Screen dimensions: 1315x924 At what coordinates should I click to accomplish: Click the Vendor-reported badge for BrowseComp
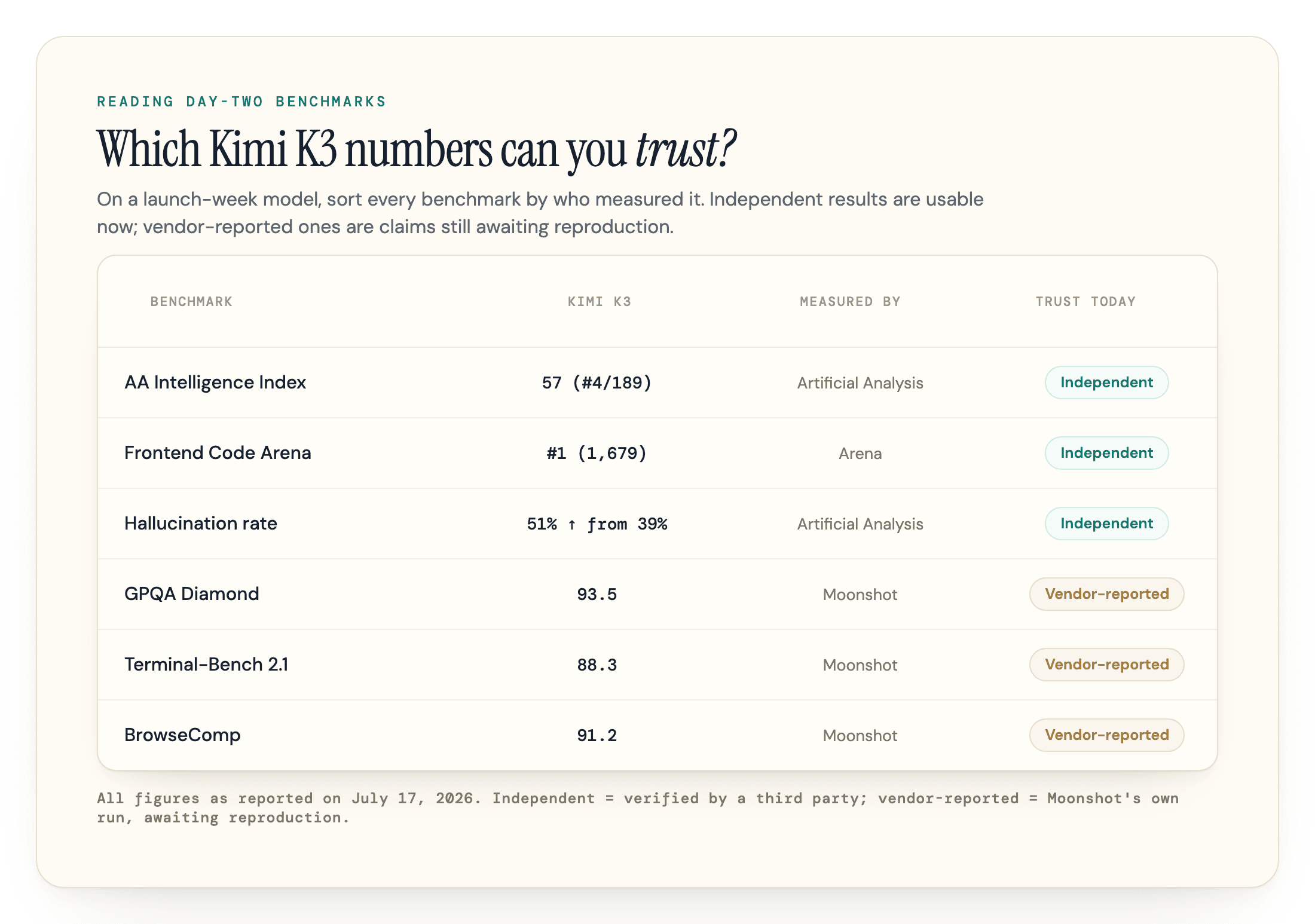[x=1106, y=735]
